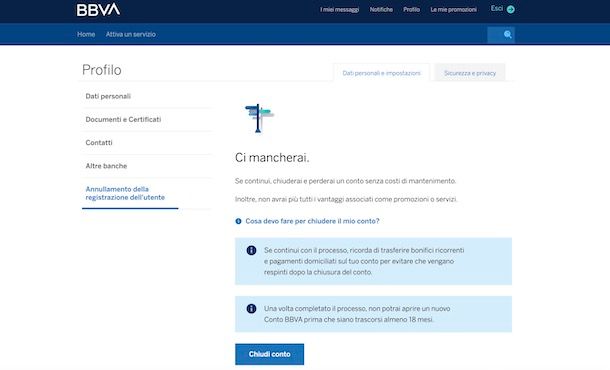Viewport: 610px width, 370px height.
Task: Open I miei messaggi
Action: tap(339, 10)
